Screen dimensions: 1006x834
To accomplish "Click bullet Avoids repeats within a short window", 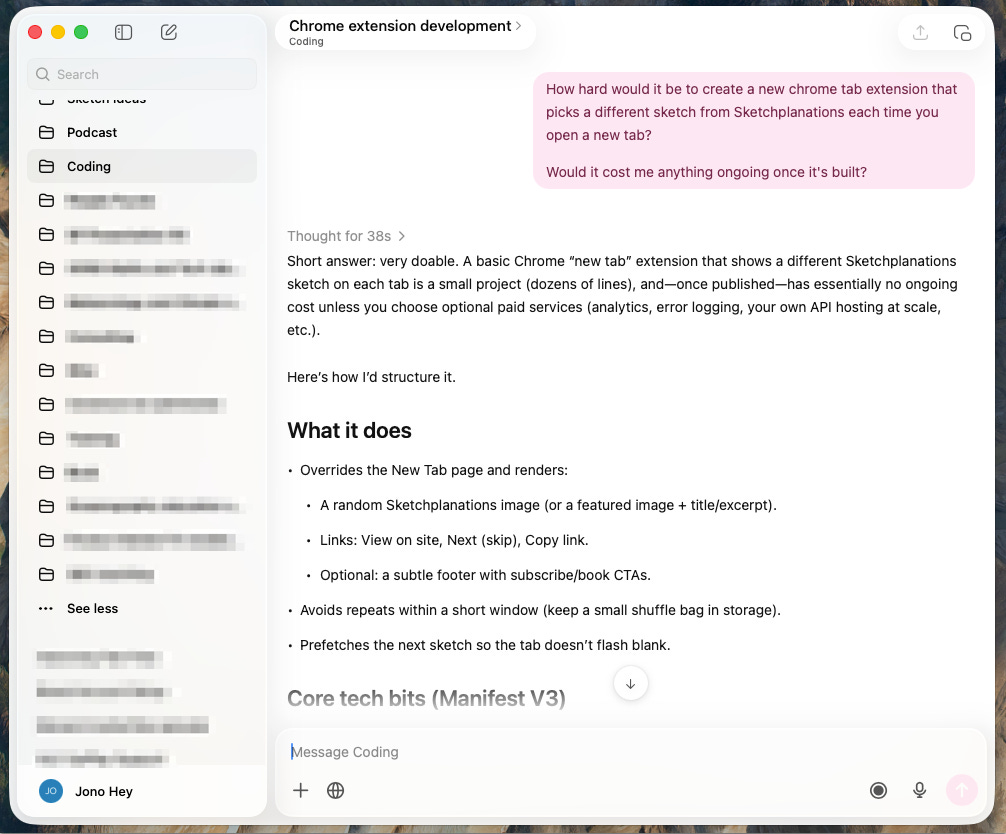I will 540,610.
